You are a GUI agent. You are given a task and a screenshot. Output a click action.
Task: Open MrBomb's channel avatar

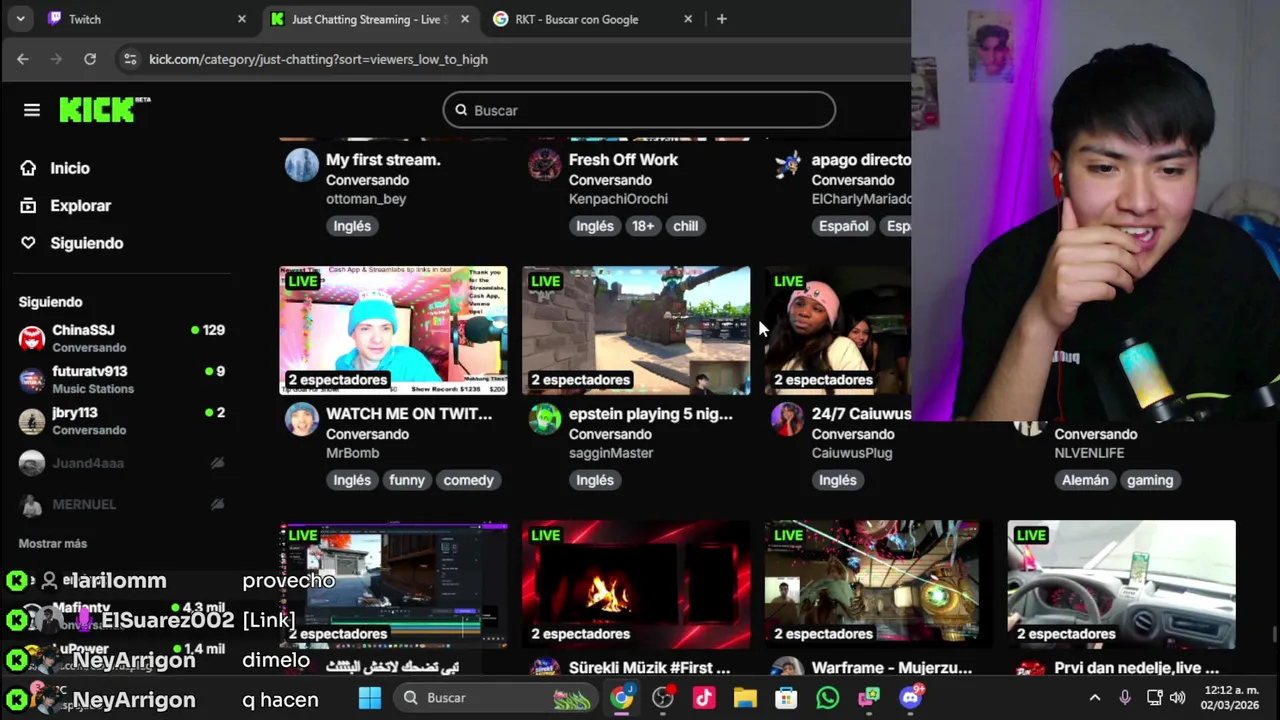tap(301, 419)
